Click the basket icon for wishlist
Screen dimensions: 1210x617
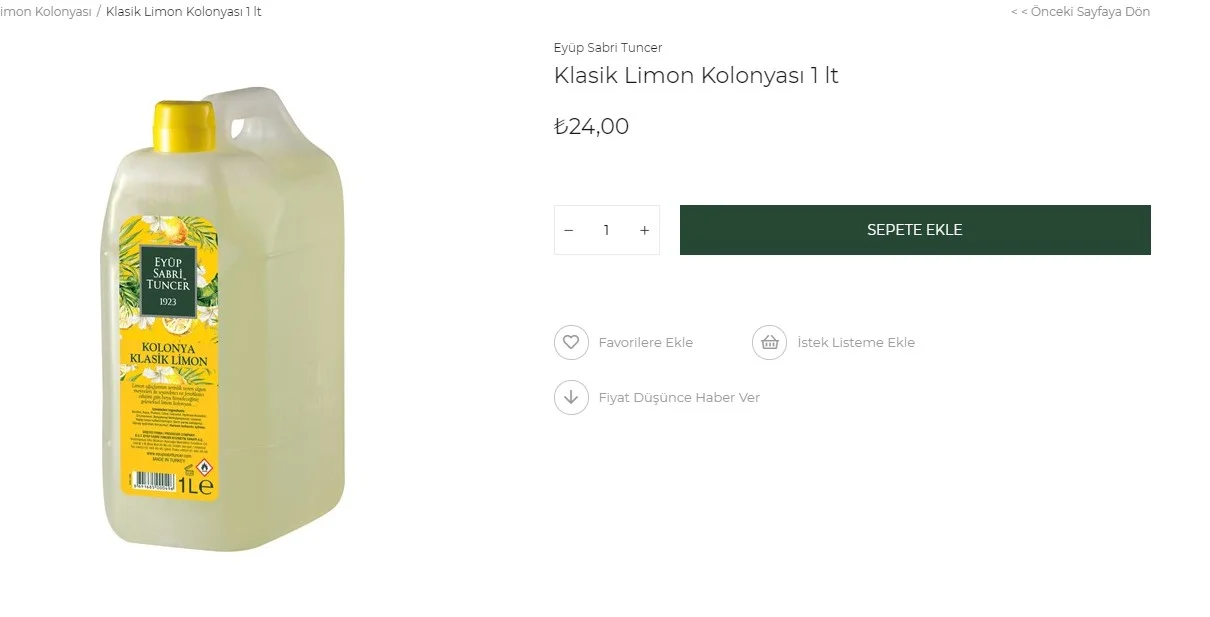769,342
